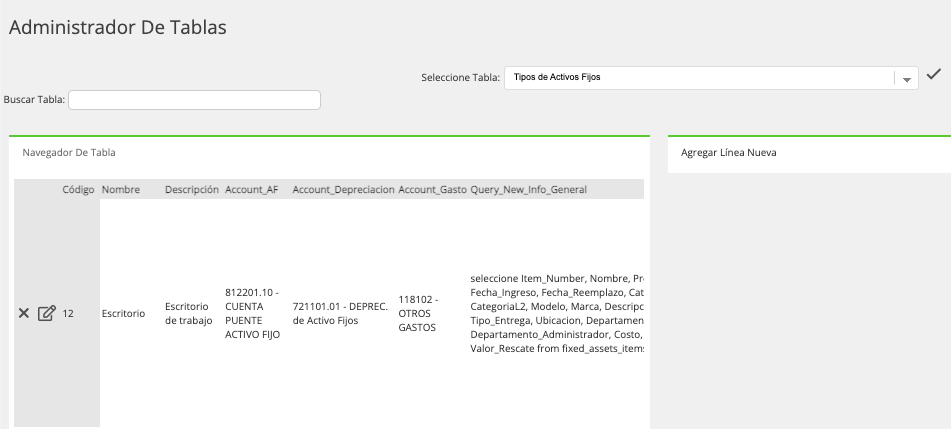Screen dimensions: 951x429
Task: Edit the Escritorio row via pencil icon
Action: 47,313
